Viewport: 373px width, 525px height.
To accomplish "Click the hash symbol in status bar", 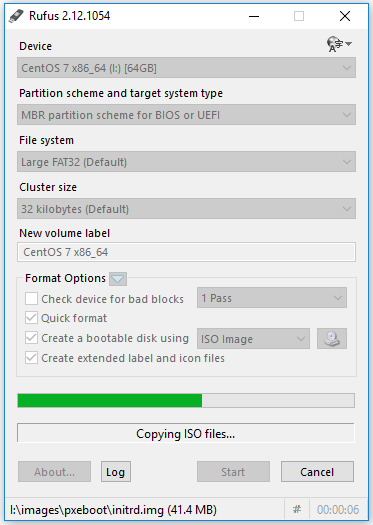I will click(x=297, y=509).
